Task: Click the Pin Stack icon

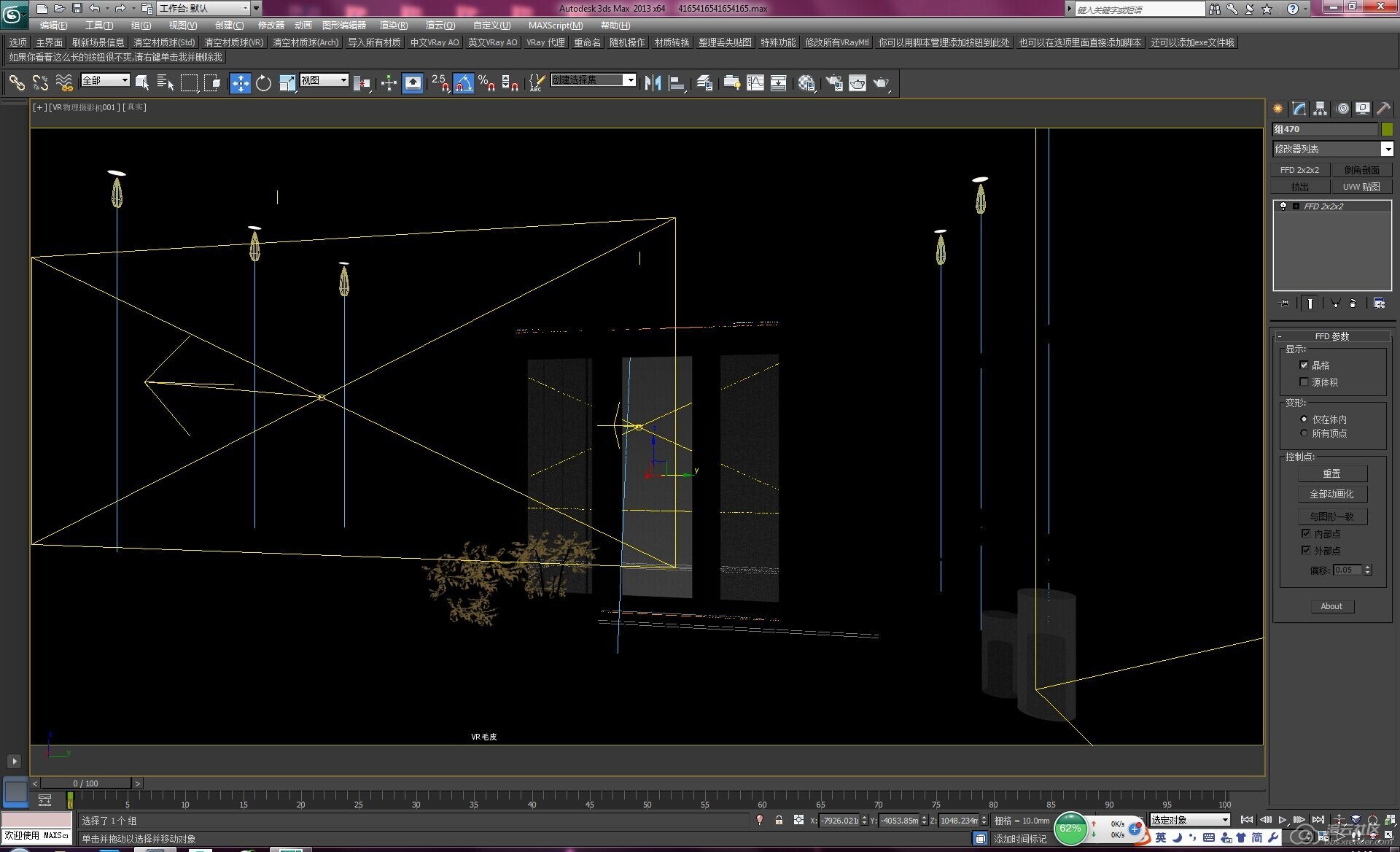Action: 1285,303
